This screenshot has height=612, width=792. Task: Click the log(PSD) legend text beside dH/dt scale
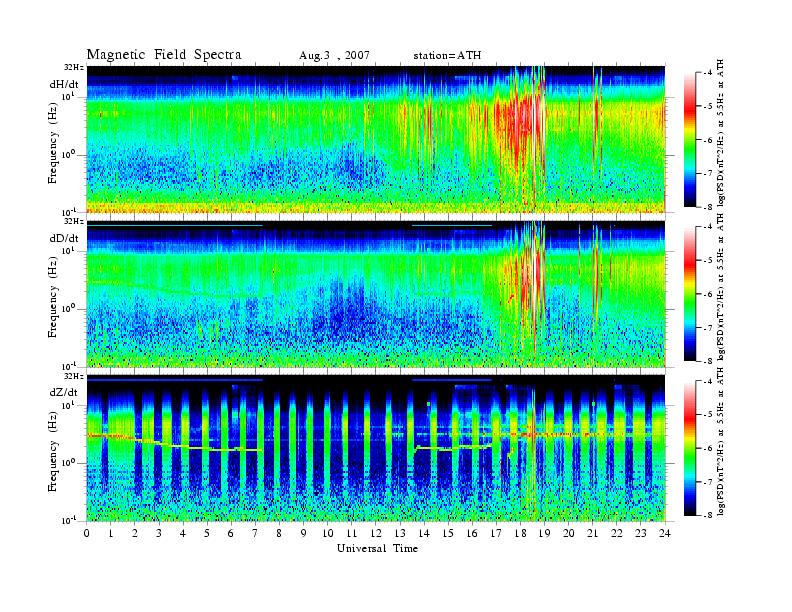[x=721, y=133]
